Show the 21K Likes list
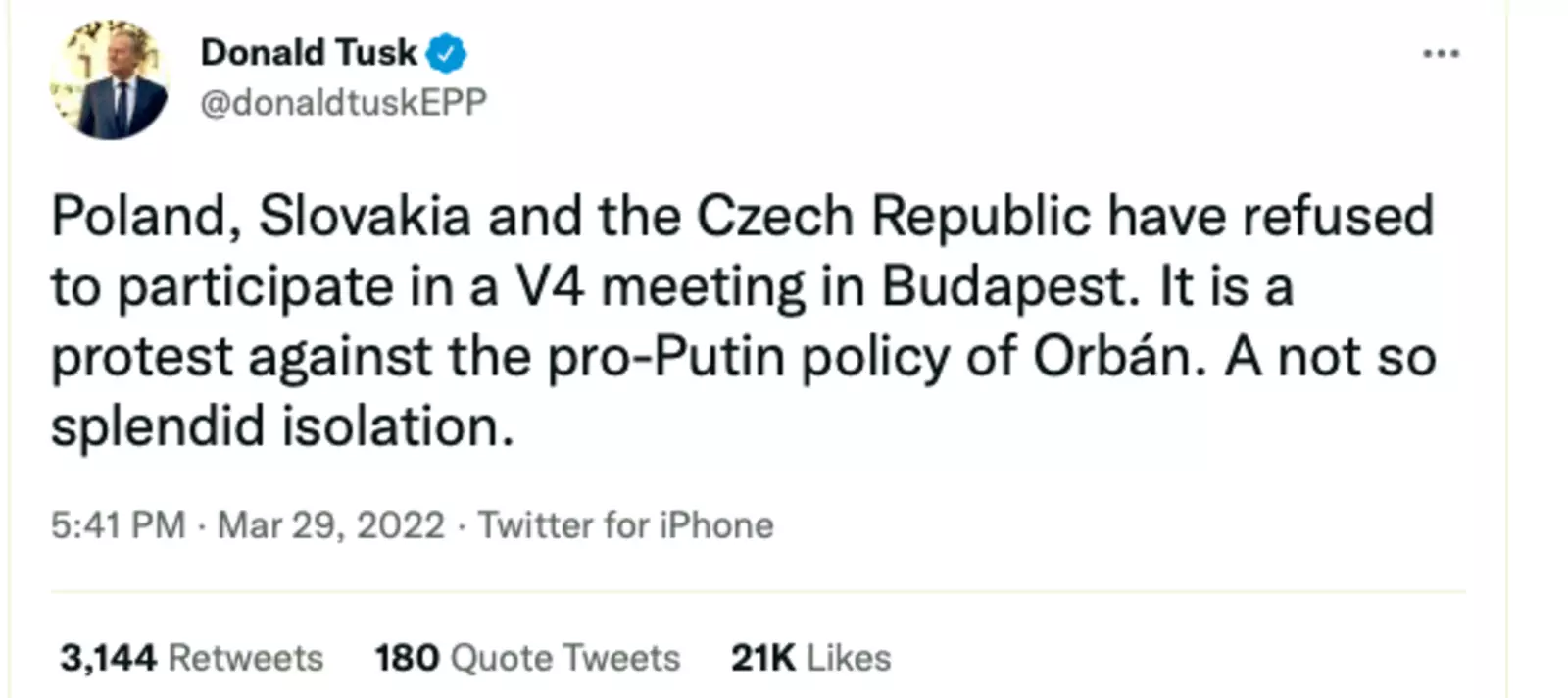Image resolution: width=1568 pixels, height=698 pixels. (x=810, y=658)
